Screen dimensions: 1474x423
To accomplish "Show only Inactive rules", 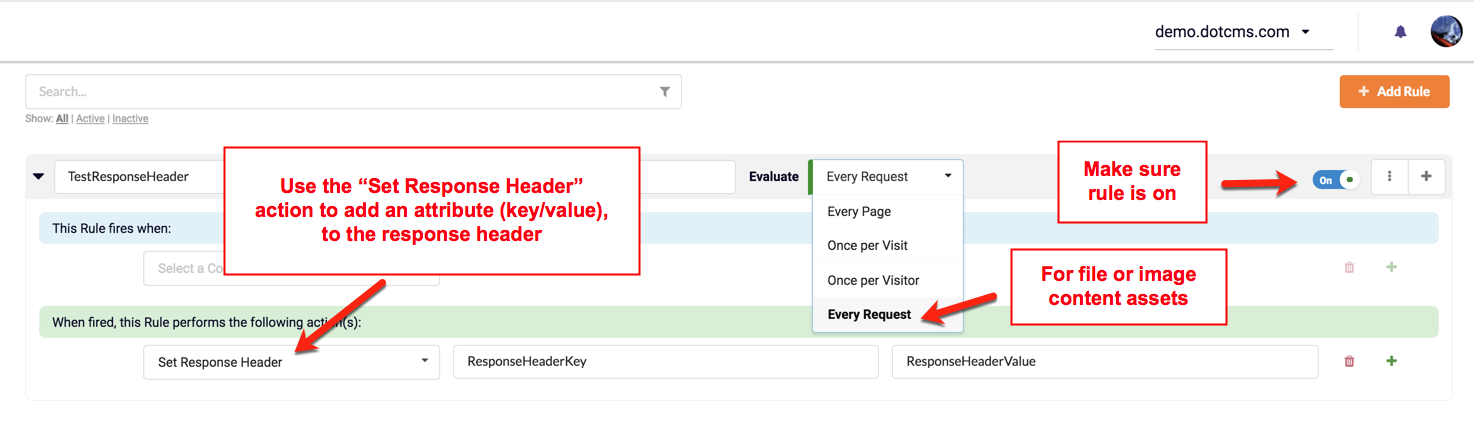I will [x=130, y=119].
